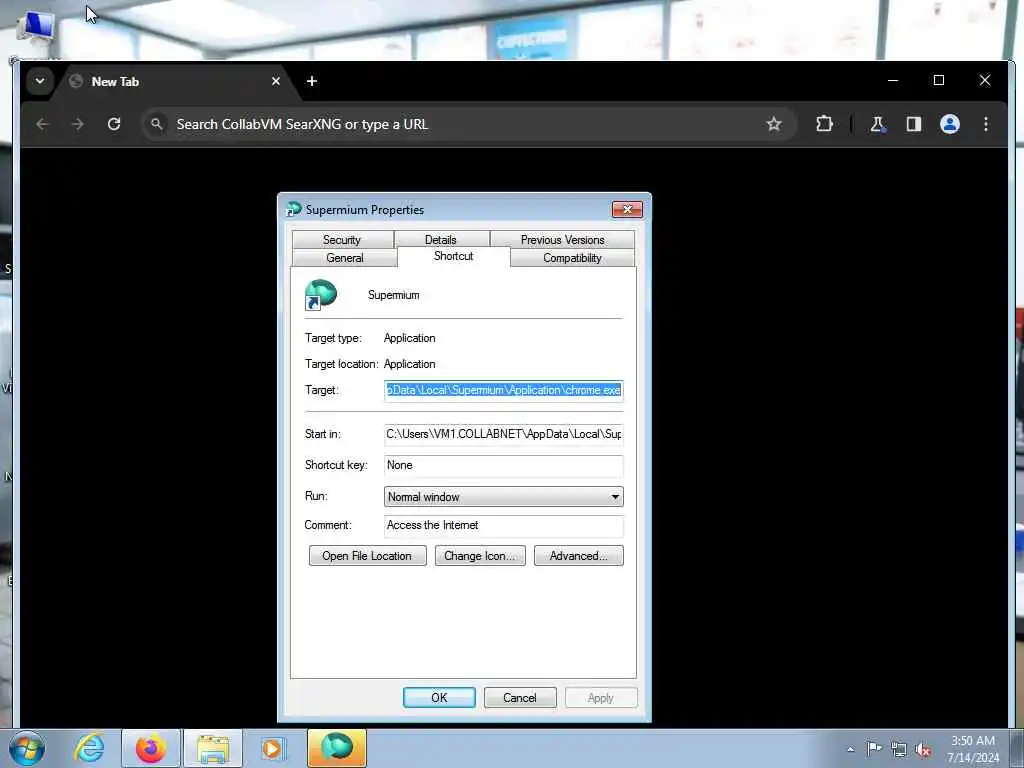Viewport: 1024px width, 768px height.
Task: Click the Start in path field
Action: click(504, 434)
